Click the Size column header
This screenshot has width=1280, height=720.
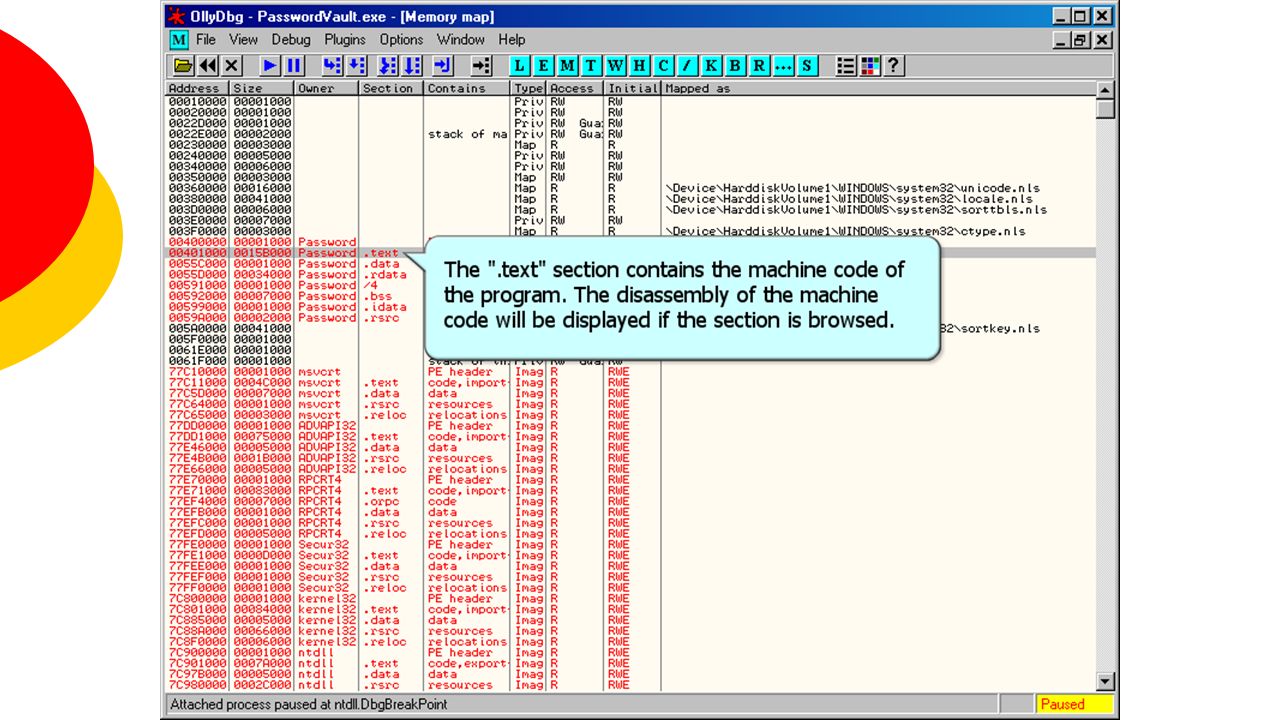click(x=262, y=88)
